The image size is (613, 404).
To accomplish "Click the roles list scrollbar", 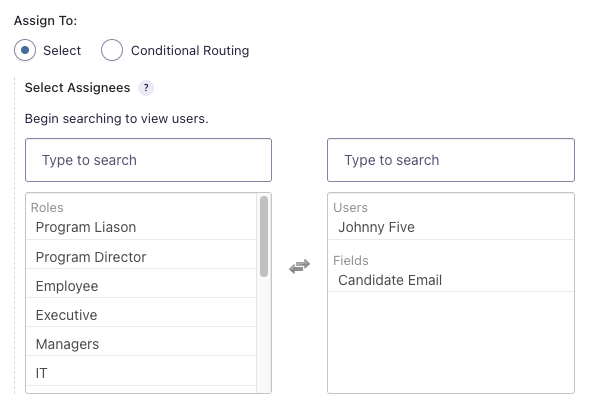I will point(264,237).
